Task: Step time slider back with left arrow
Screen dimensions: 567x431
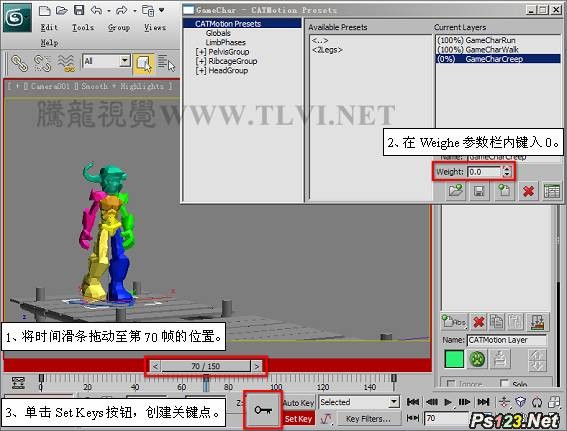Action: (x=155, y=366)
